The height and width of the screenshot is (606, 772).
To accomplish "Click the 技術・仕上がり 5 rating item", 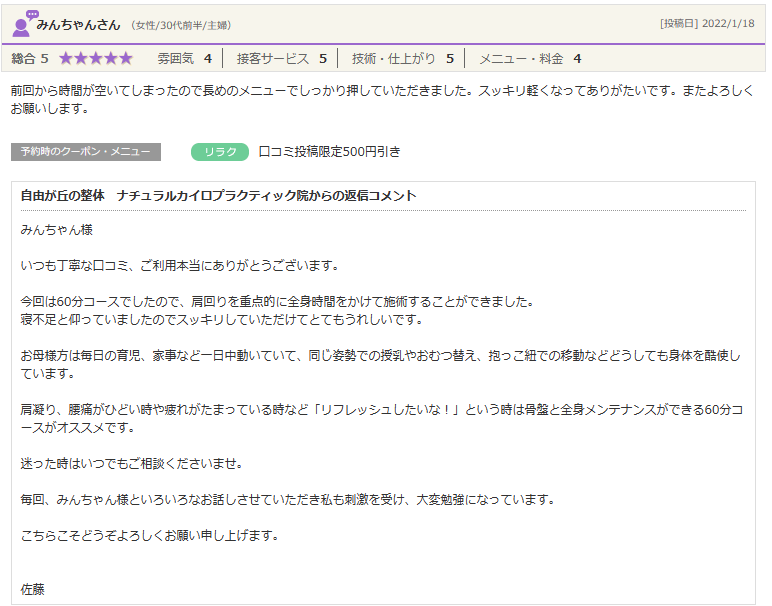I will pos(402,59).
